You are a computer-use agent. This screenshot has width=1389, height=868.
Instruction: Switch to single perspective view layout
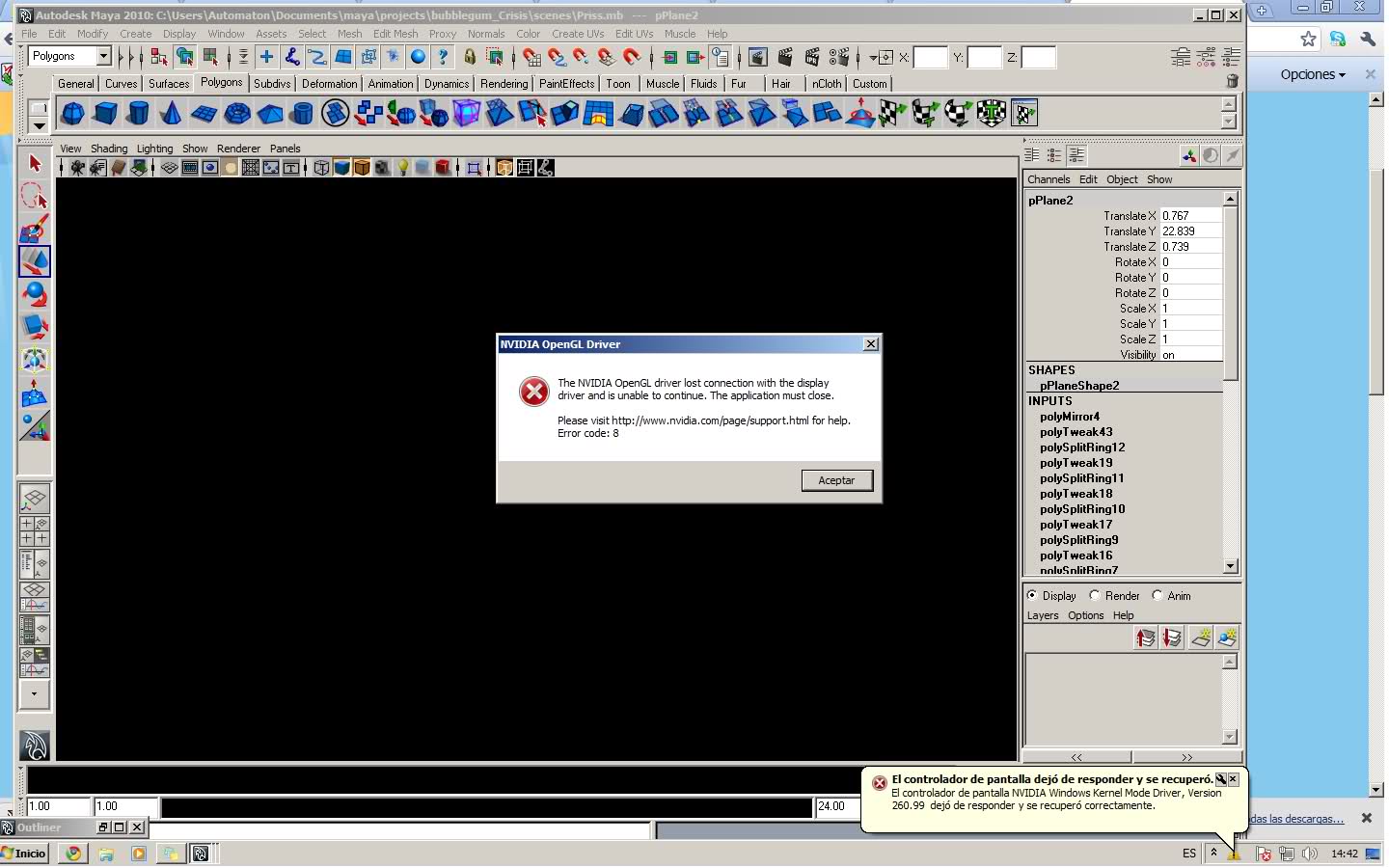point(35,499)
